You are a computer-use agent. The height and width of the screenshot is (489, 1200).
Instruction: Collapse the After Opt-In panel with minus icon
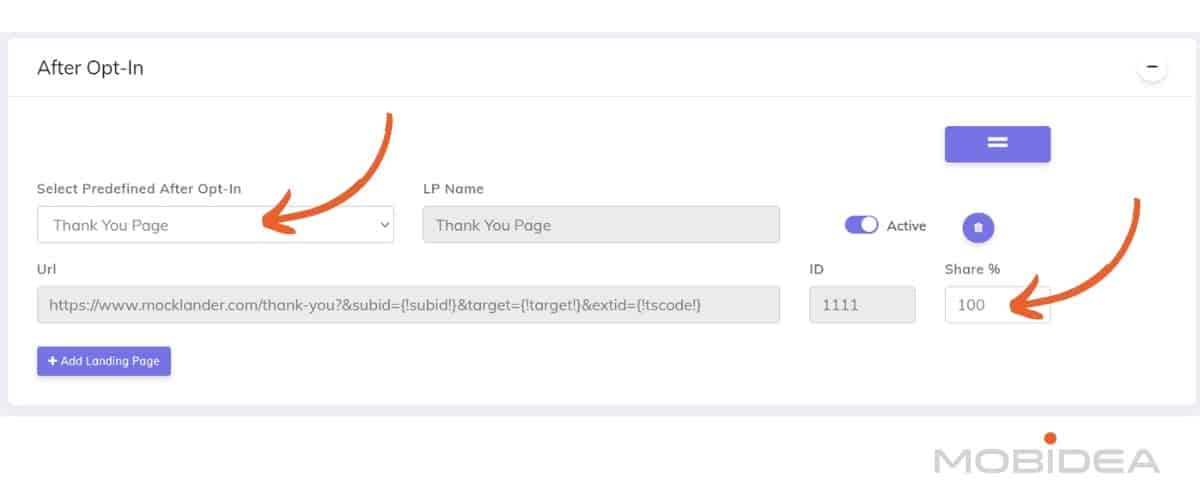pyautogui.click(x=1153, y=68)
